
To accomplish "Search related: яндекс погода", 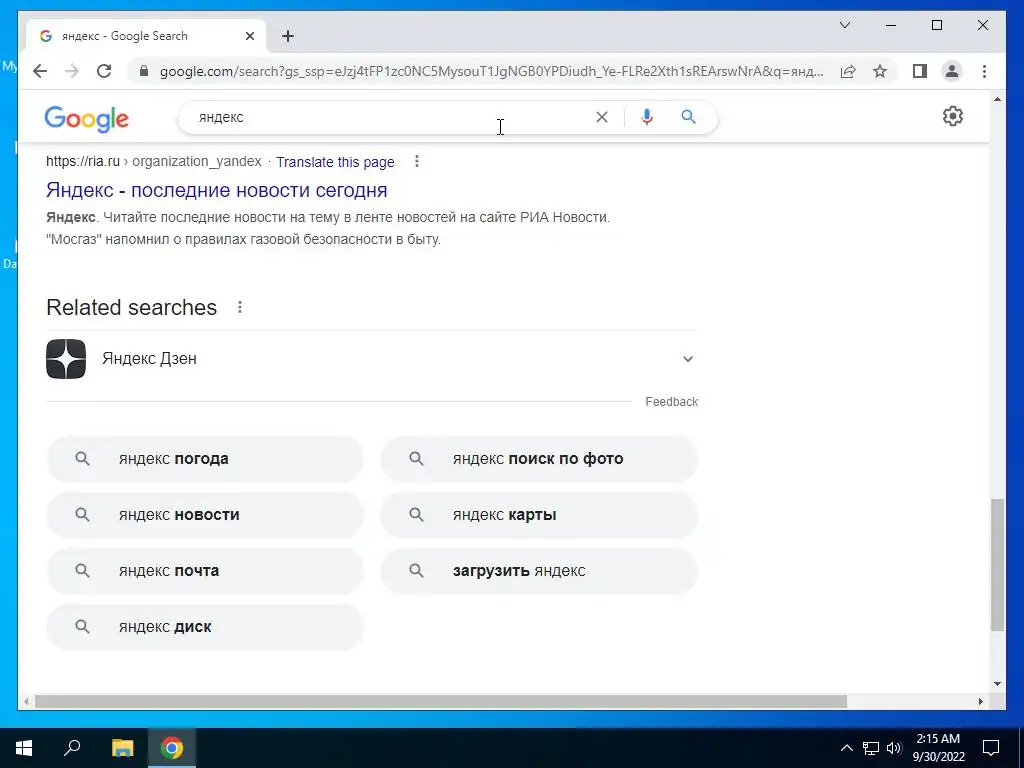I will click(x=204, y=458).
